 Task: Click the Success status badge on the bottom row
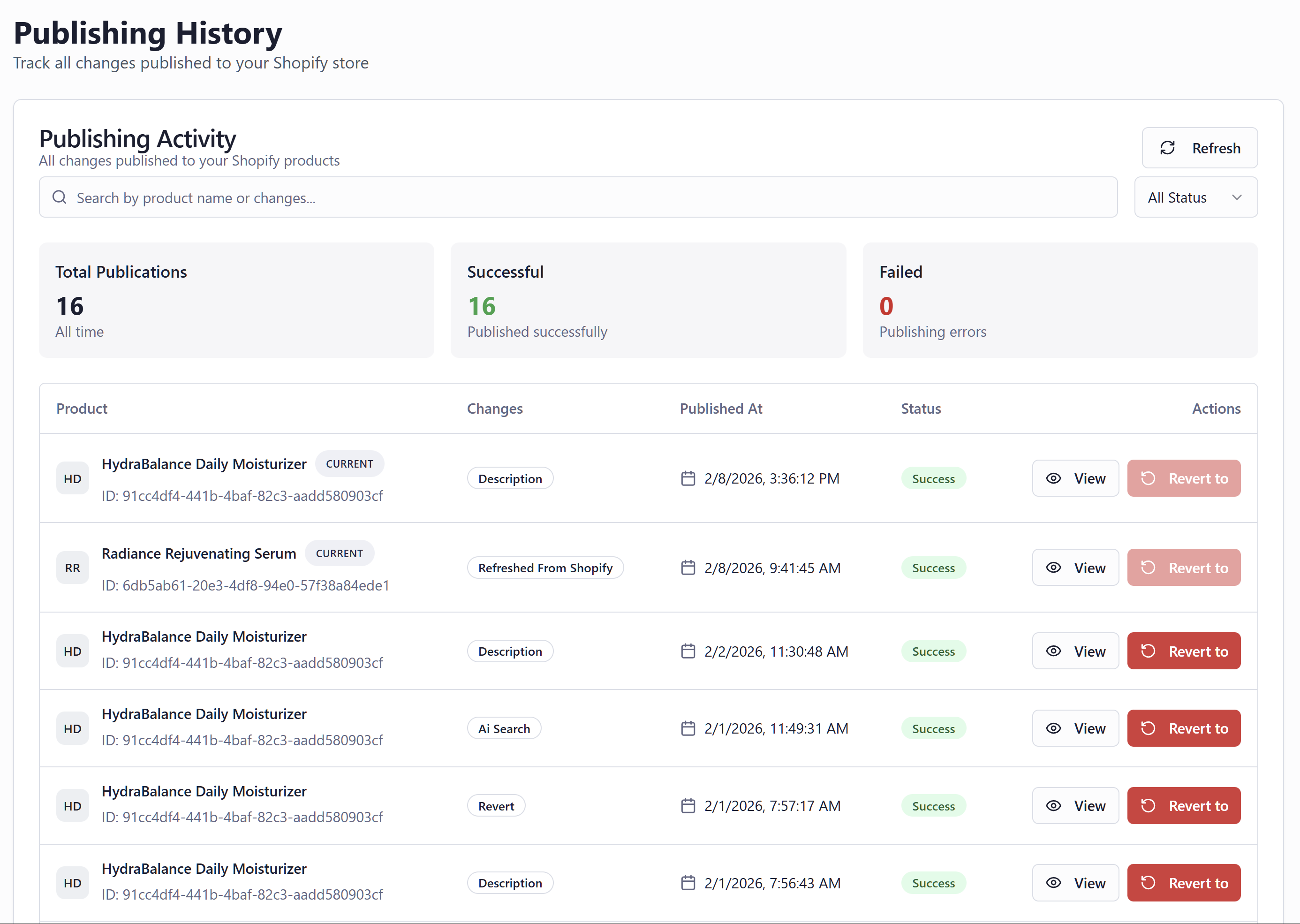933,882
